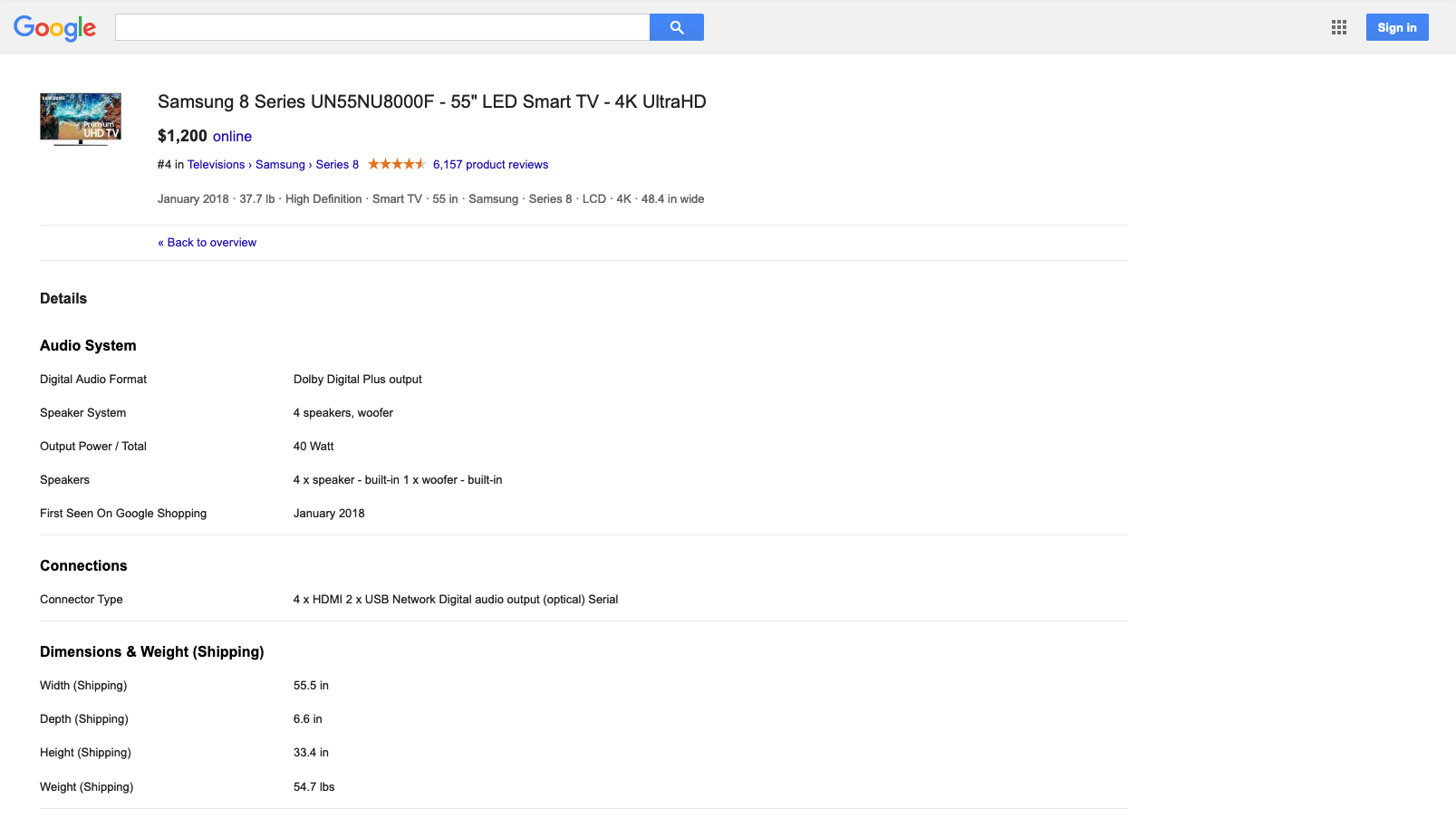Open the Samsung TV product thumbnail
The image size is (1456, 828).
(x=81, y=119)
